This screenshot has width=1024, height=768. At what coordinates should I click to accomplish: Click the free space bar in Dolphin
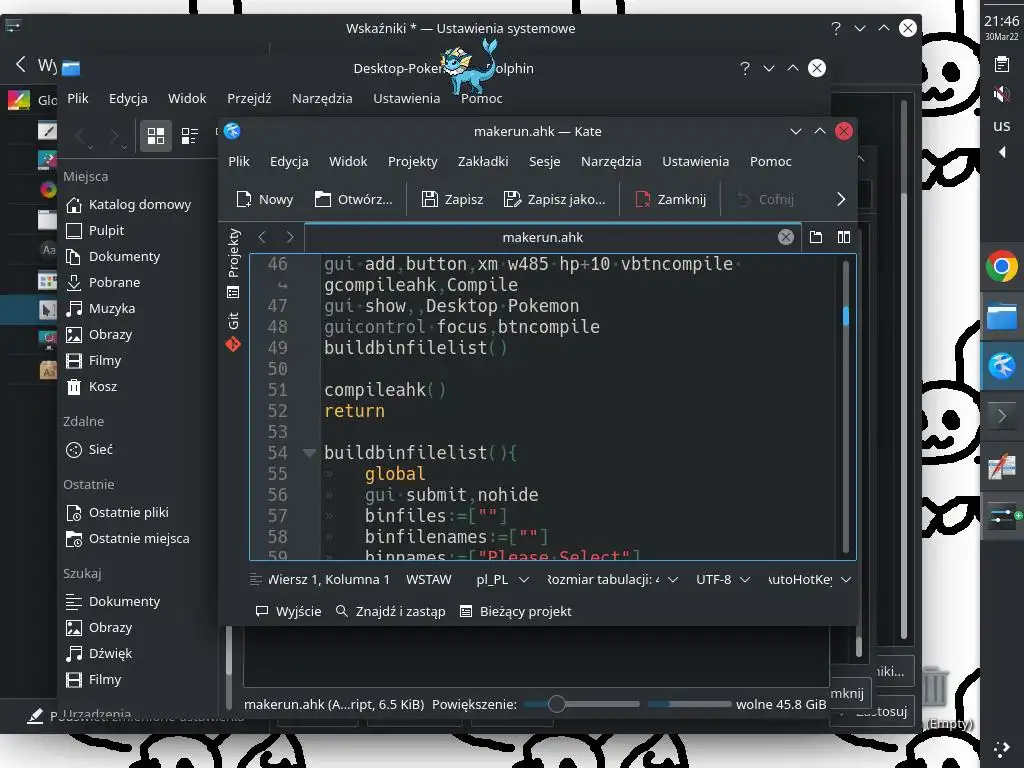click(x=689, y=704)
